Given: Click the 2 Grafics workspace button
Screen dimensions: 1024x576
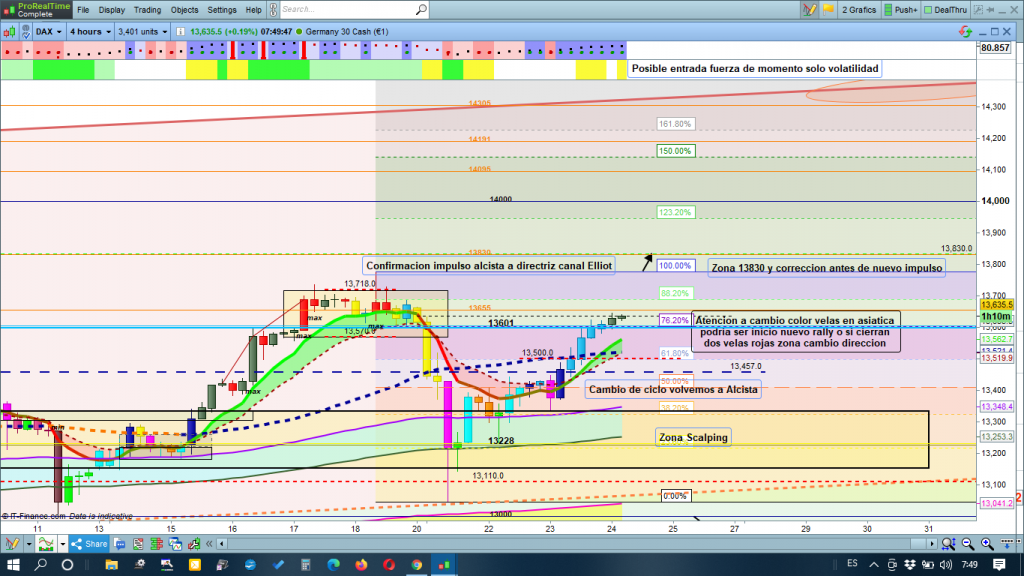Looking at the screenshot, I should pyautogui.click(x=859, y=10).
